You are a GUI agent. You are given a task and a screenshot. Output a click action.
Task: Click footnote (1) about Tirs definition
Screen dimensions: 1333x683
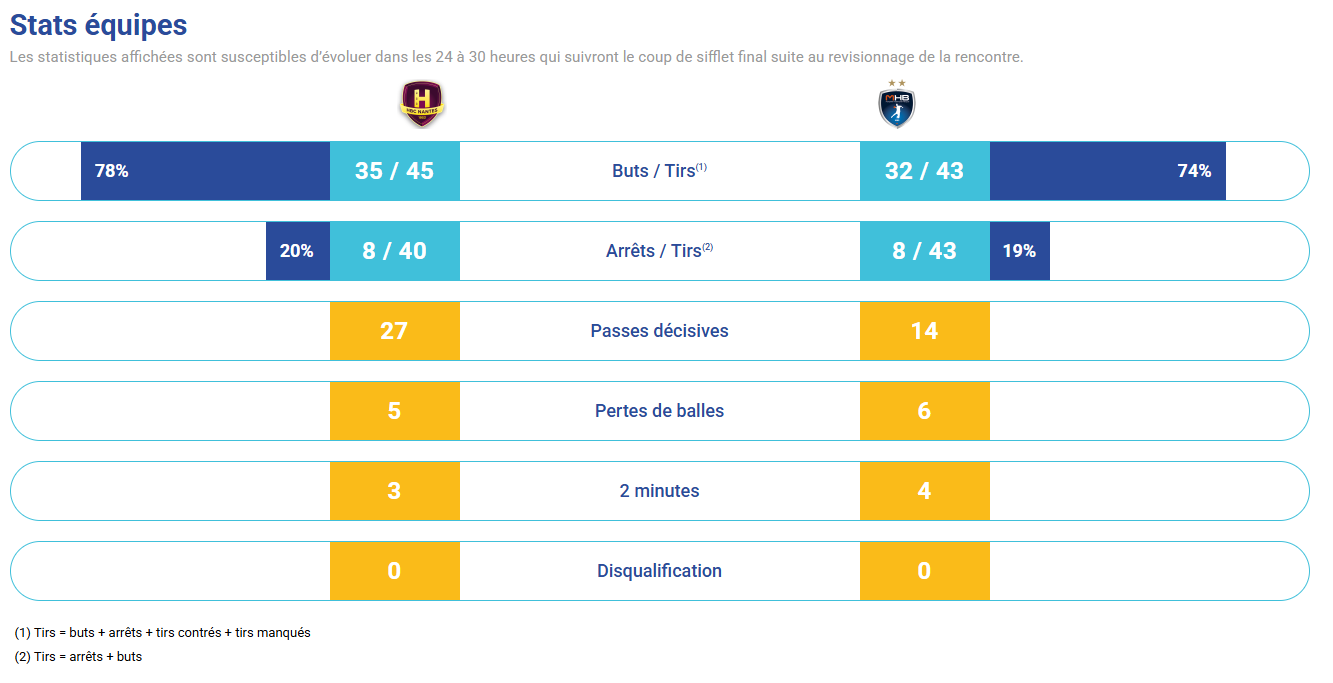pos(162,633)
